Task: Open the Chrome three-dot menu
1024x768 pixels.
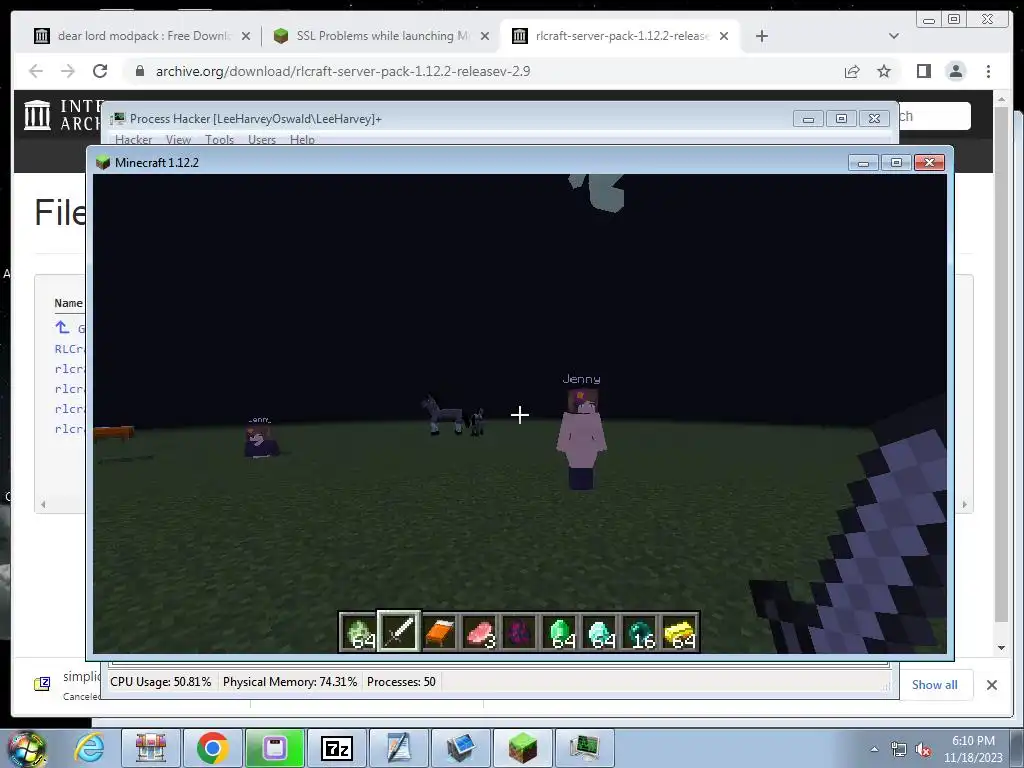Action: tap(988, 71)
